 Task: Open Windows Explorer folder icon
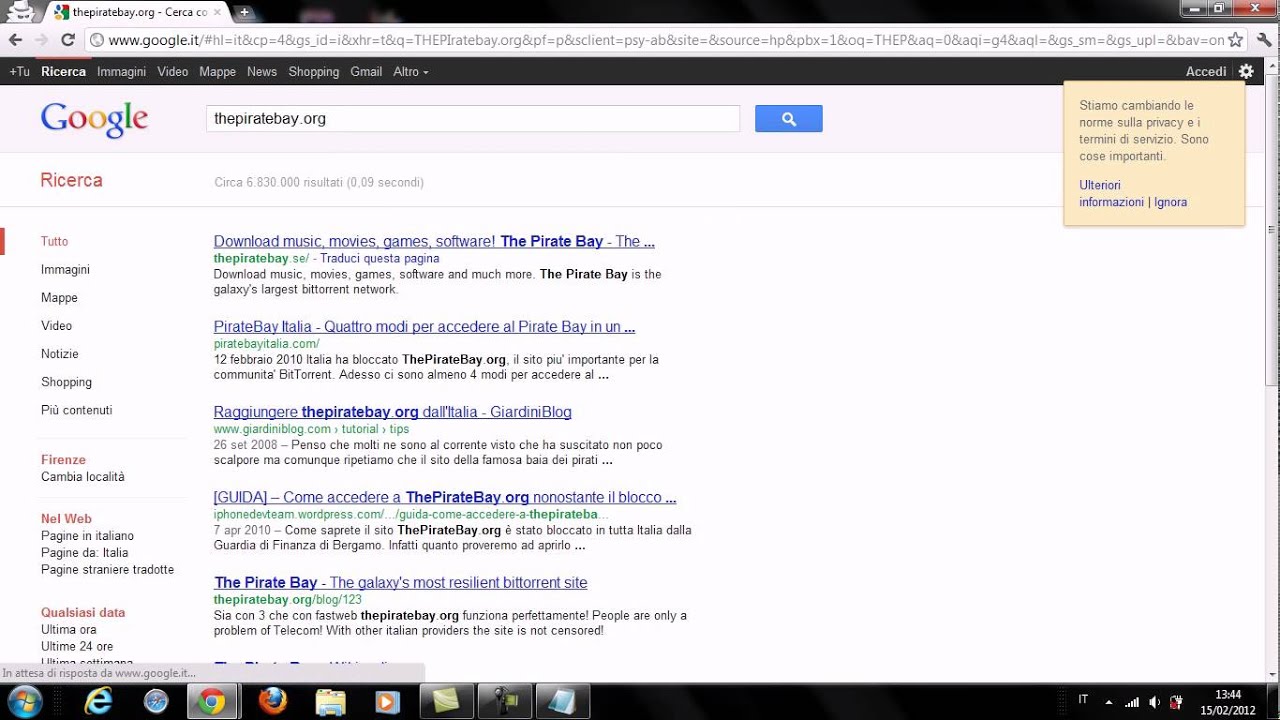(x=330, y=702)
